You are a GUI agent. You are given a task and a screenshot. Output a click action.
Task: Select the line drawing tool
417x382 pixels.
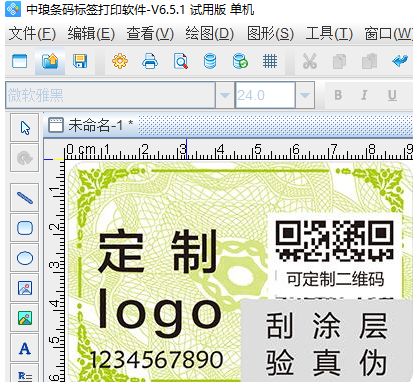pos(25,198)
